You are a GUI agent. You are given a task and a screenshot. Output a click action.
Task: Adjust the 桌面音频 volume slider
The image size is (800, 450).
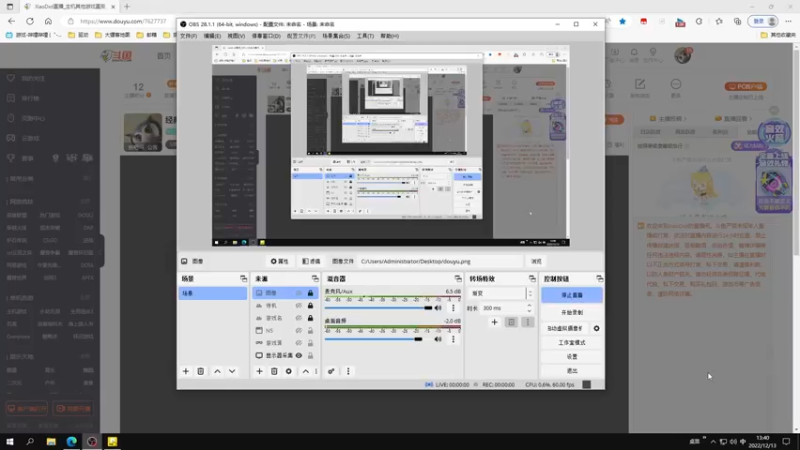418,339
